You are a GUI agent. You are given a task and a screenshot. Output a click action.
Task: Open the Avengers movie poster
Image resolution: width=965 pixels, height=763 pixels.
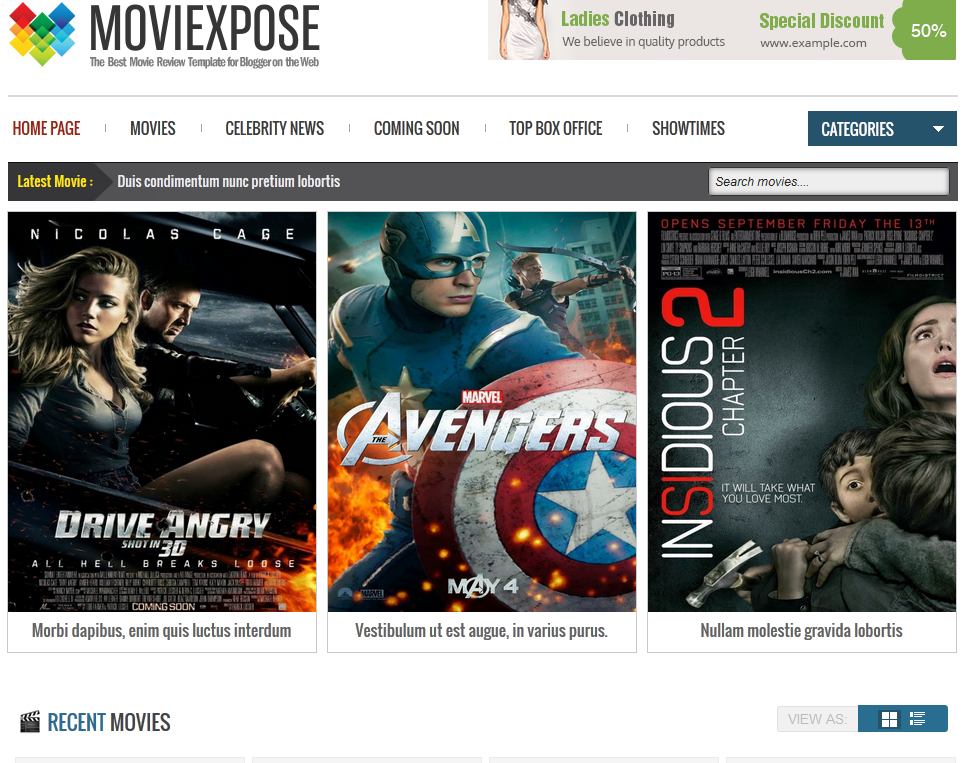(x=482, y=412)
